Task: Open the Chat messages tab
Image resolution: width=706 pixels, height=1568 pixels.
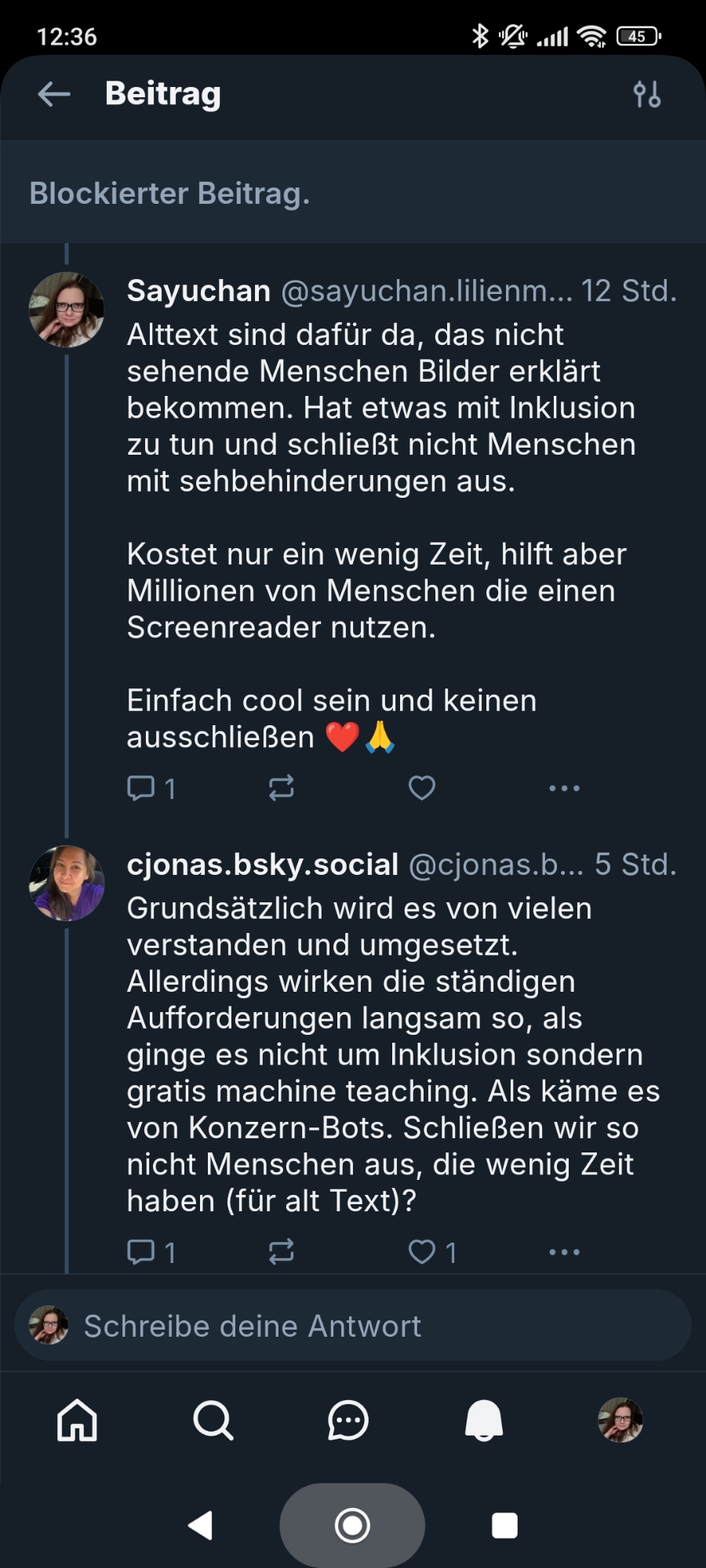Action: 348,1420
